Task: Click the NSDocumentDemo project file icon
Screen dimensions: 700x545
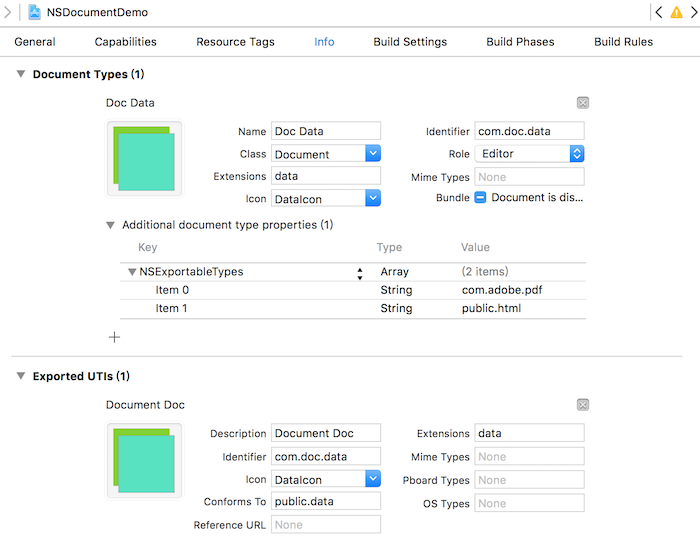Action: 36,13
